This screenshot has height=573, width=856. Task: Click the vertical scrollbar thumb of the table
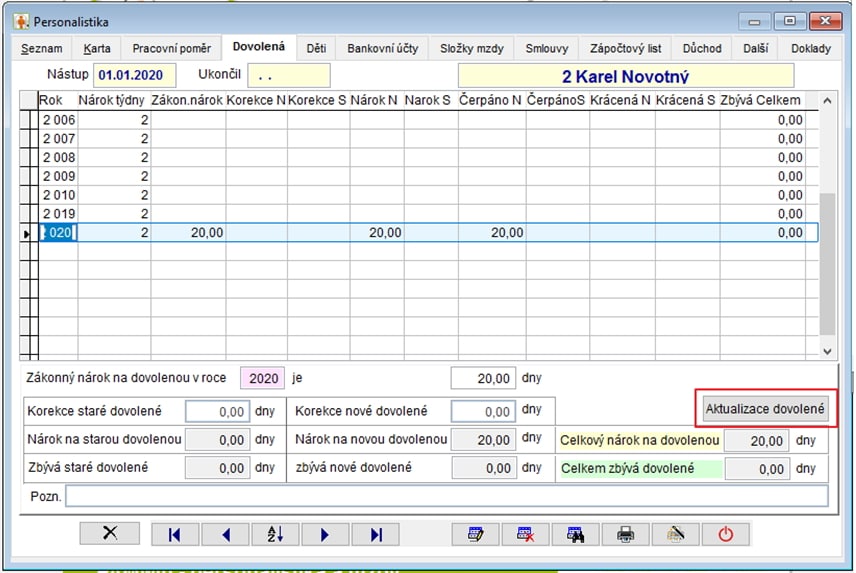pos(827,264)
